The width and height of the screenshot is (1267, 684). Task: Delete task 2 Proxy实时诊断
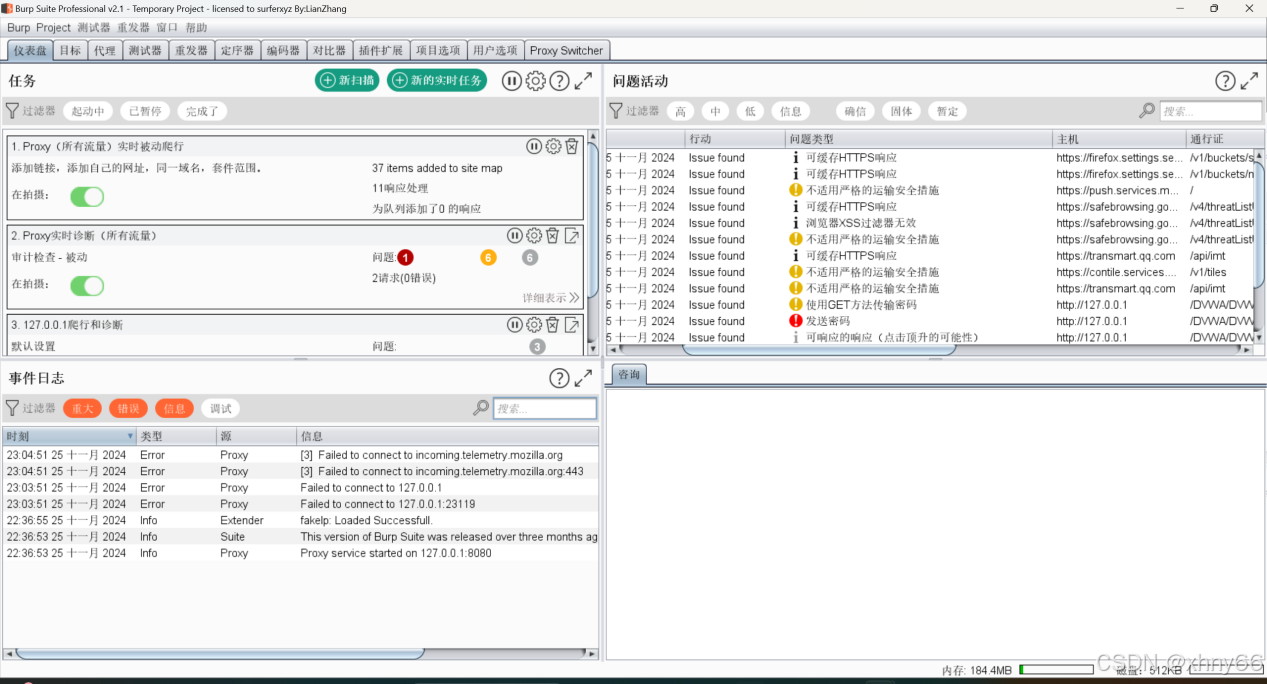(552, 235)
